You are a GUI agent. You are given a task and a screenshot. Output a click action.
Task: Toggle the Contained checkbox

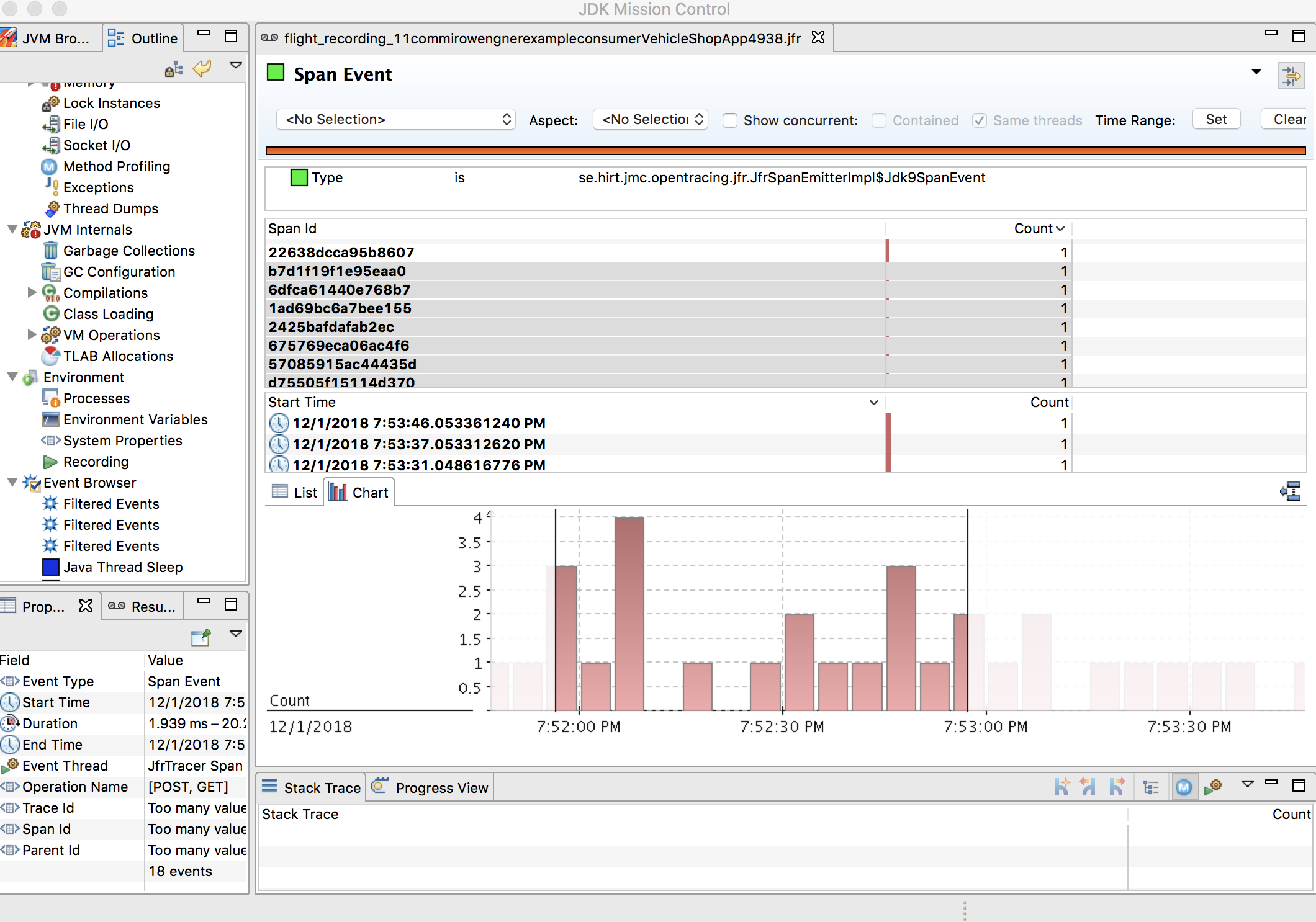pyautogui.click(x=879, y=120)
